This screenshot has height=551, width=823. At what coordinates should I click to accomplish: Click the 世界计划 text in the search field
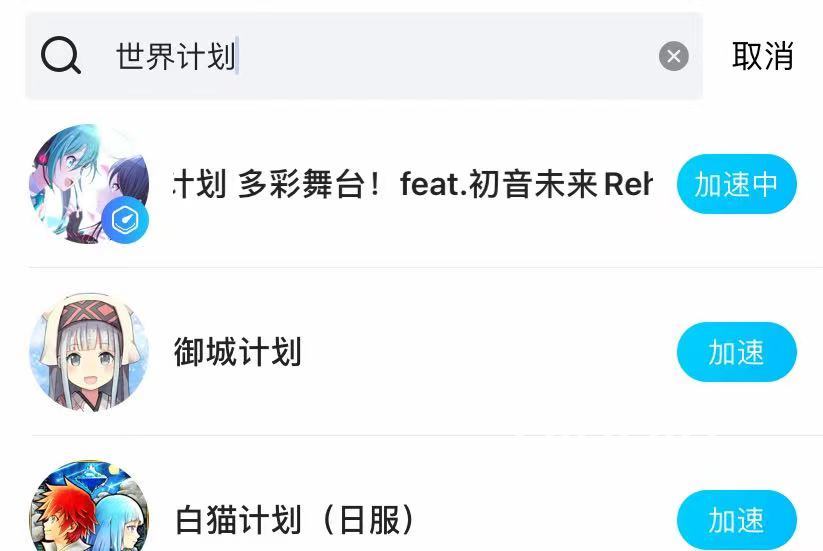pyautogui.click(x=175, y=57)
